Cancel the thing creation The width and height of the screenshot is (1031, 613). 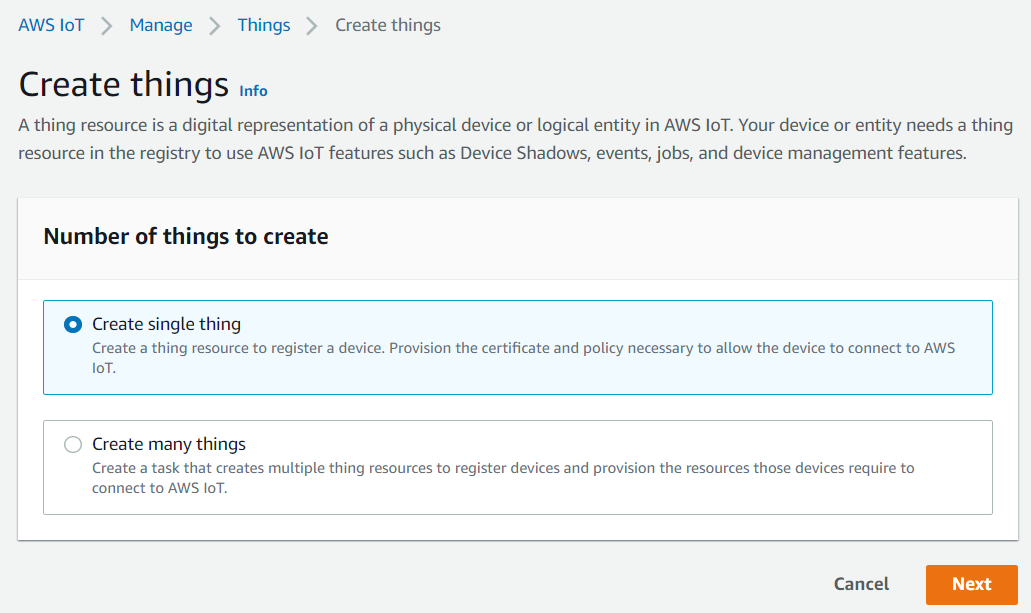click(x=861, y=584)
